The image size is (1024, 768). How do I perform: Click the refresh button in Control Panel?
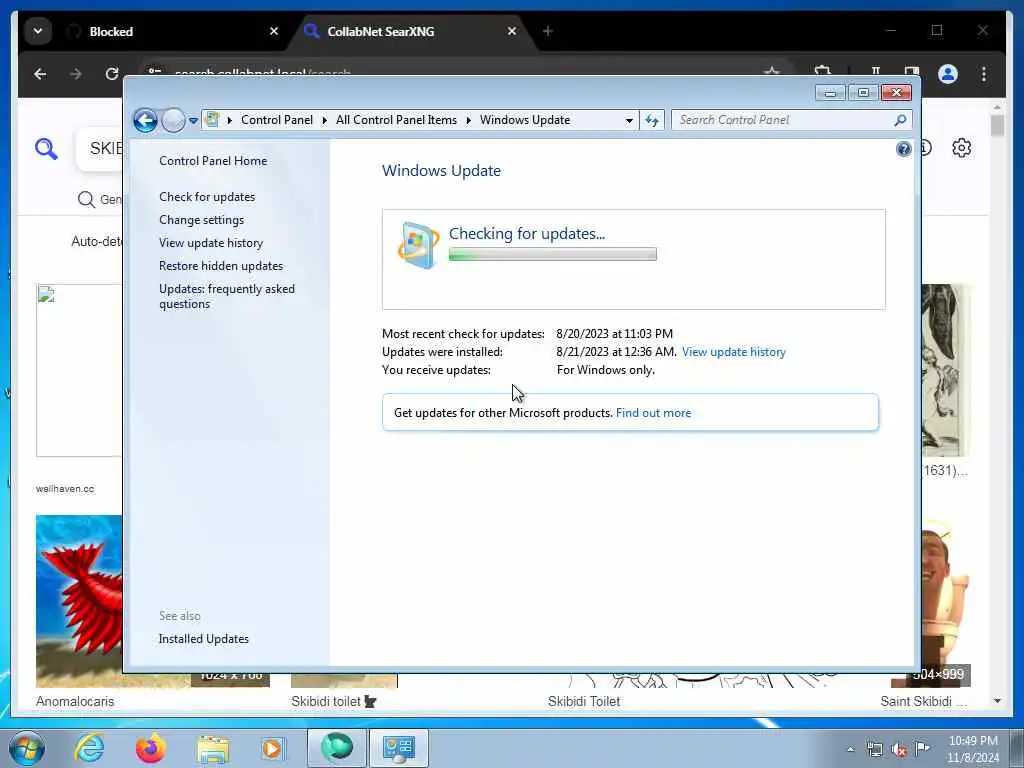pos(652,120)
